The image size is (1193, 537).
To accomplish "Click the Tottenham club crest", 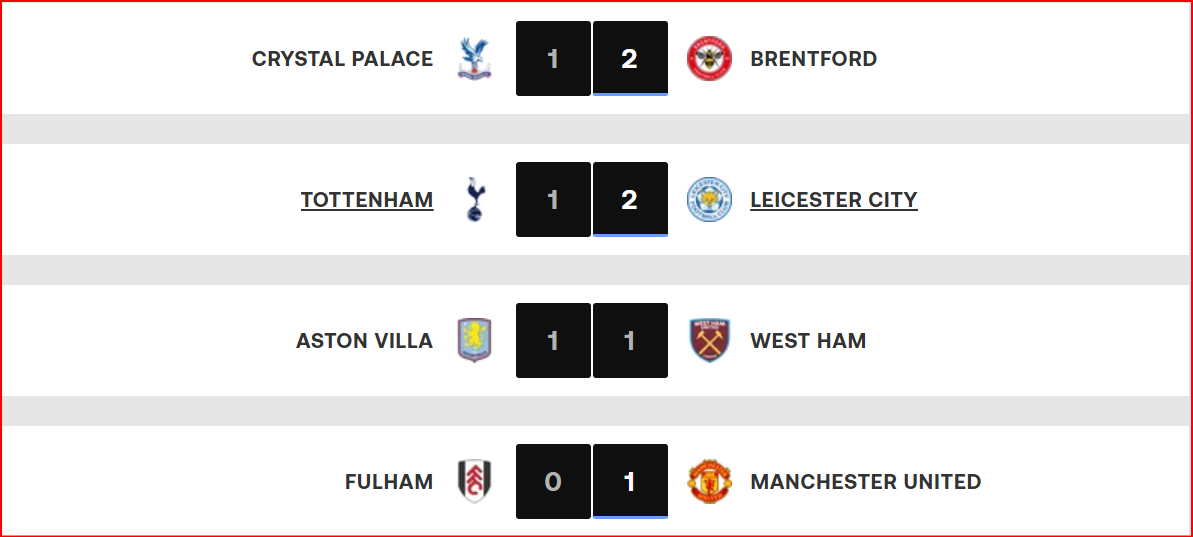I will click(474, 200).
